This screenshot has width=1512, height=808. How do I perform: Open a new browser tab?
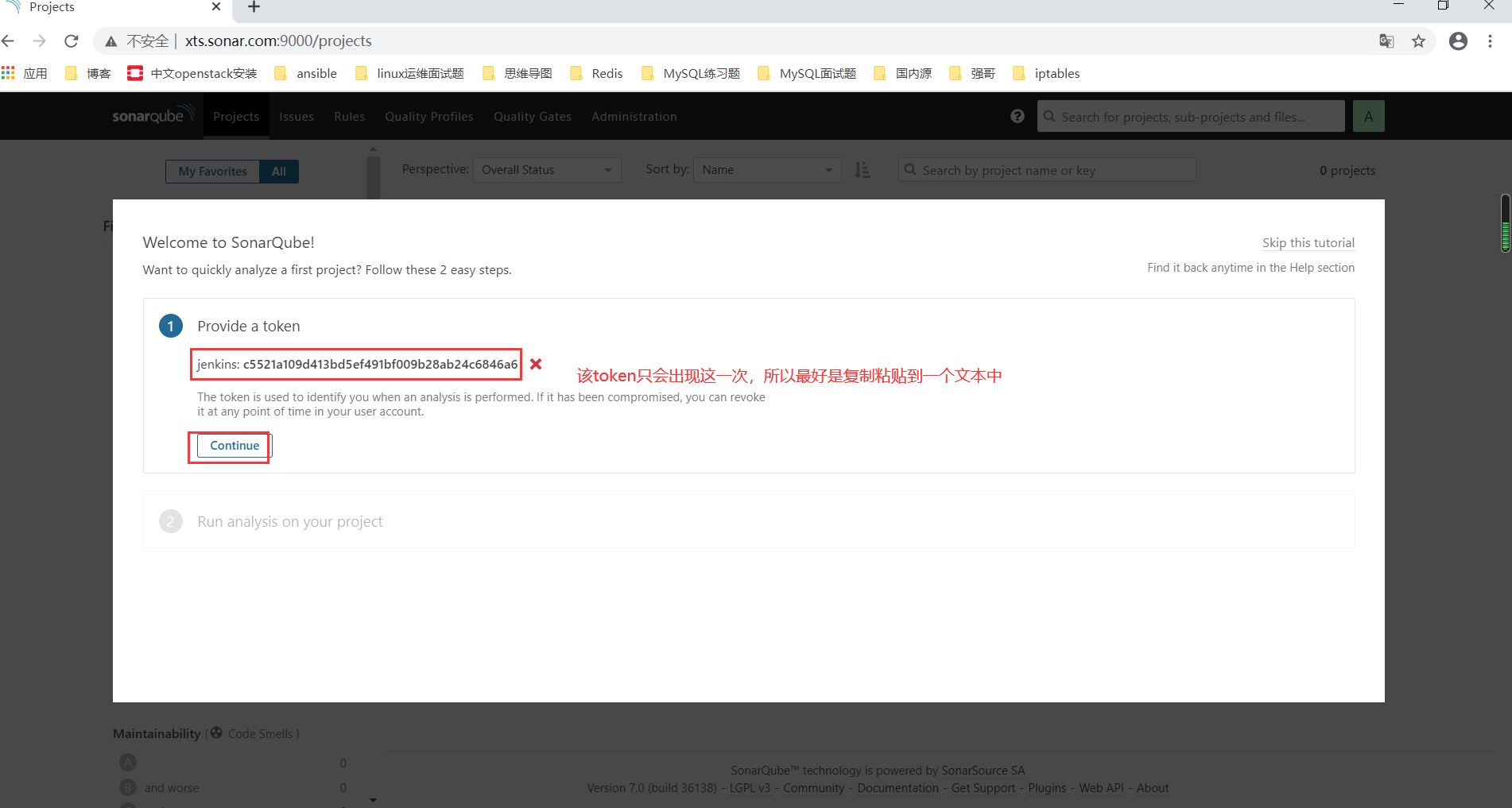254,7
